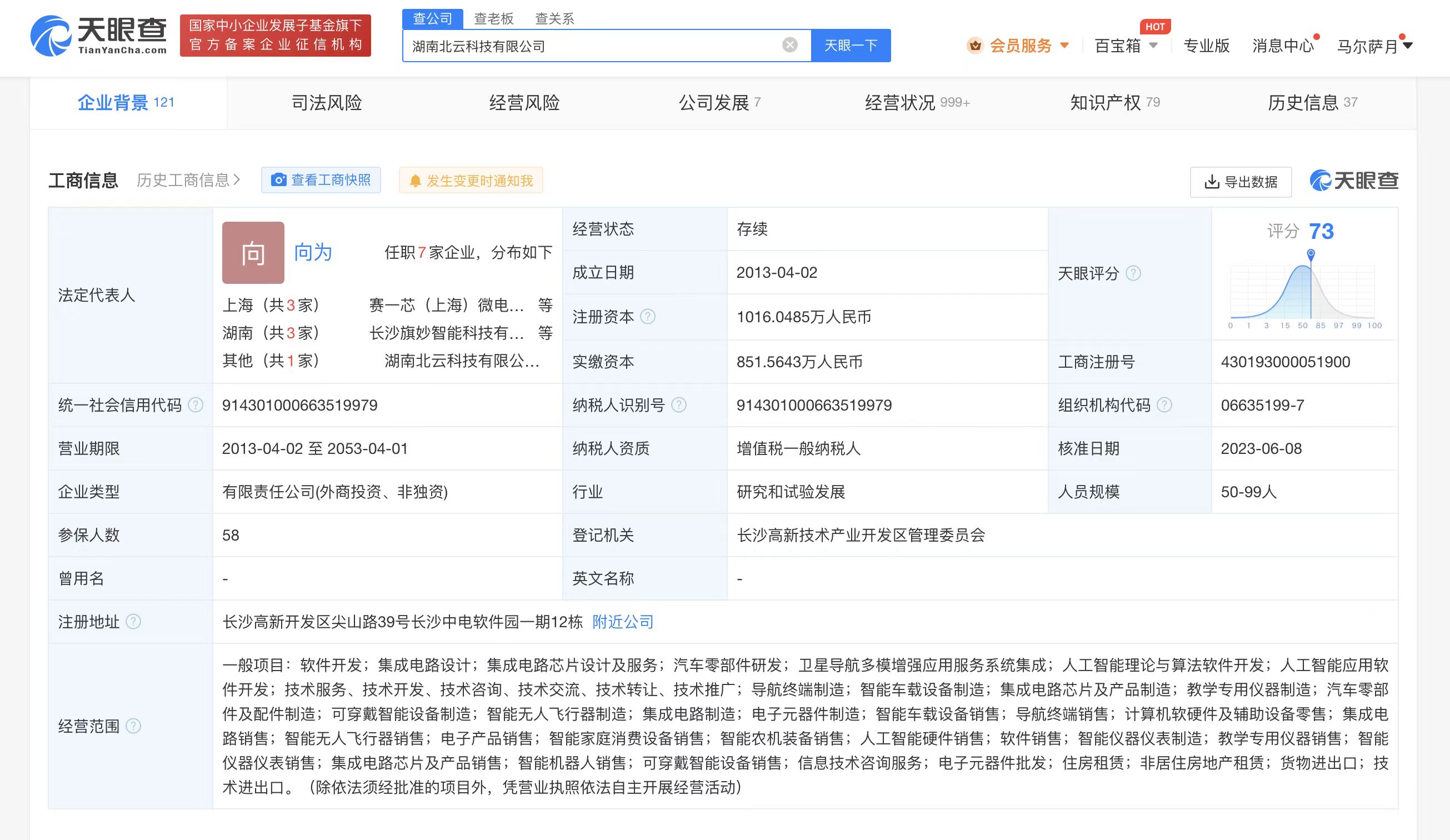Click the TianYanCha logo icon
The height and width of the screenshot is (840, 1450).
click(x=52, y=36)
